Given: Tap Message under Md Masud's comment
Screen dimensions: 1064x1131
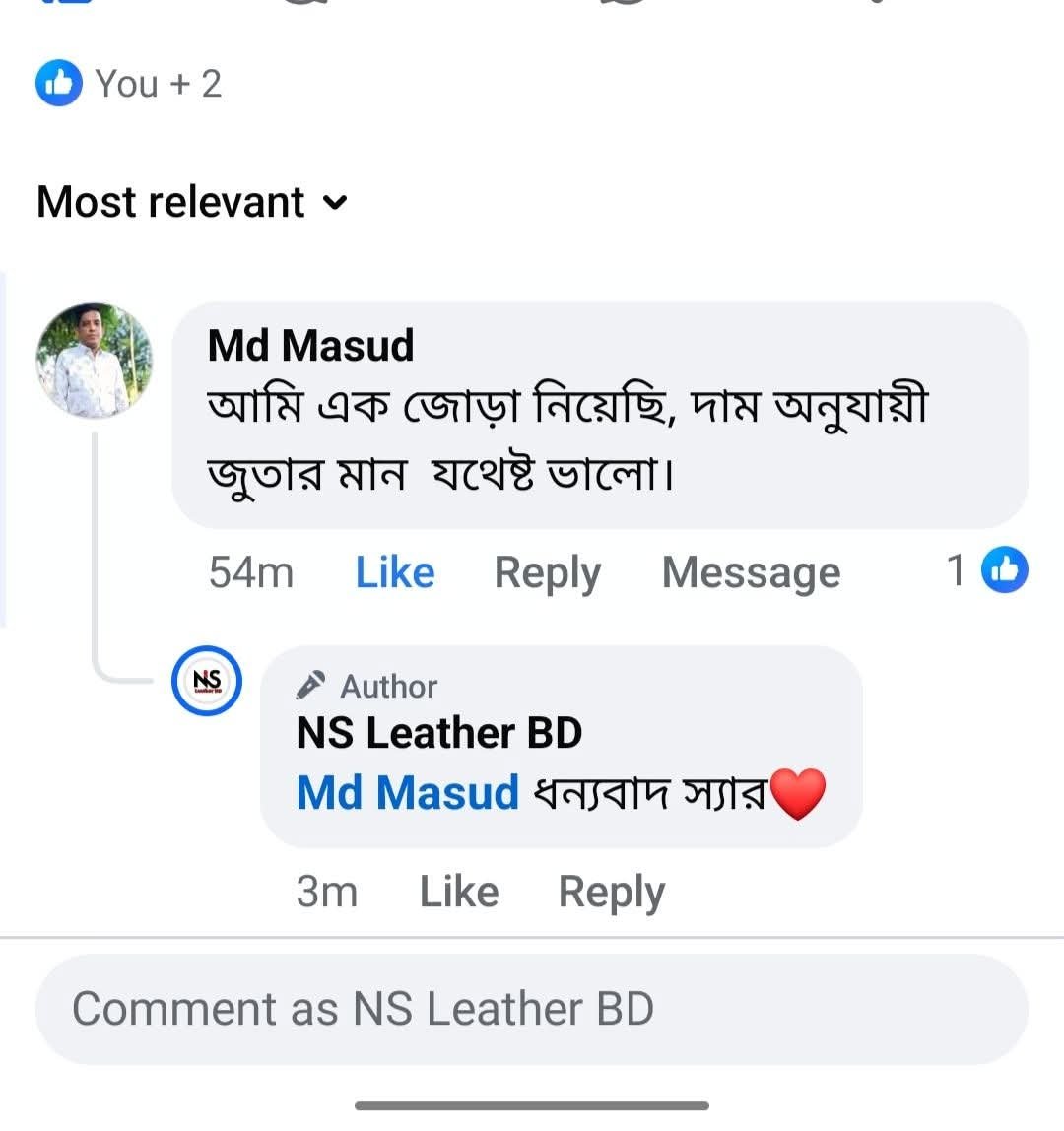Looking at the screenshot, I should 751,572.
